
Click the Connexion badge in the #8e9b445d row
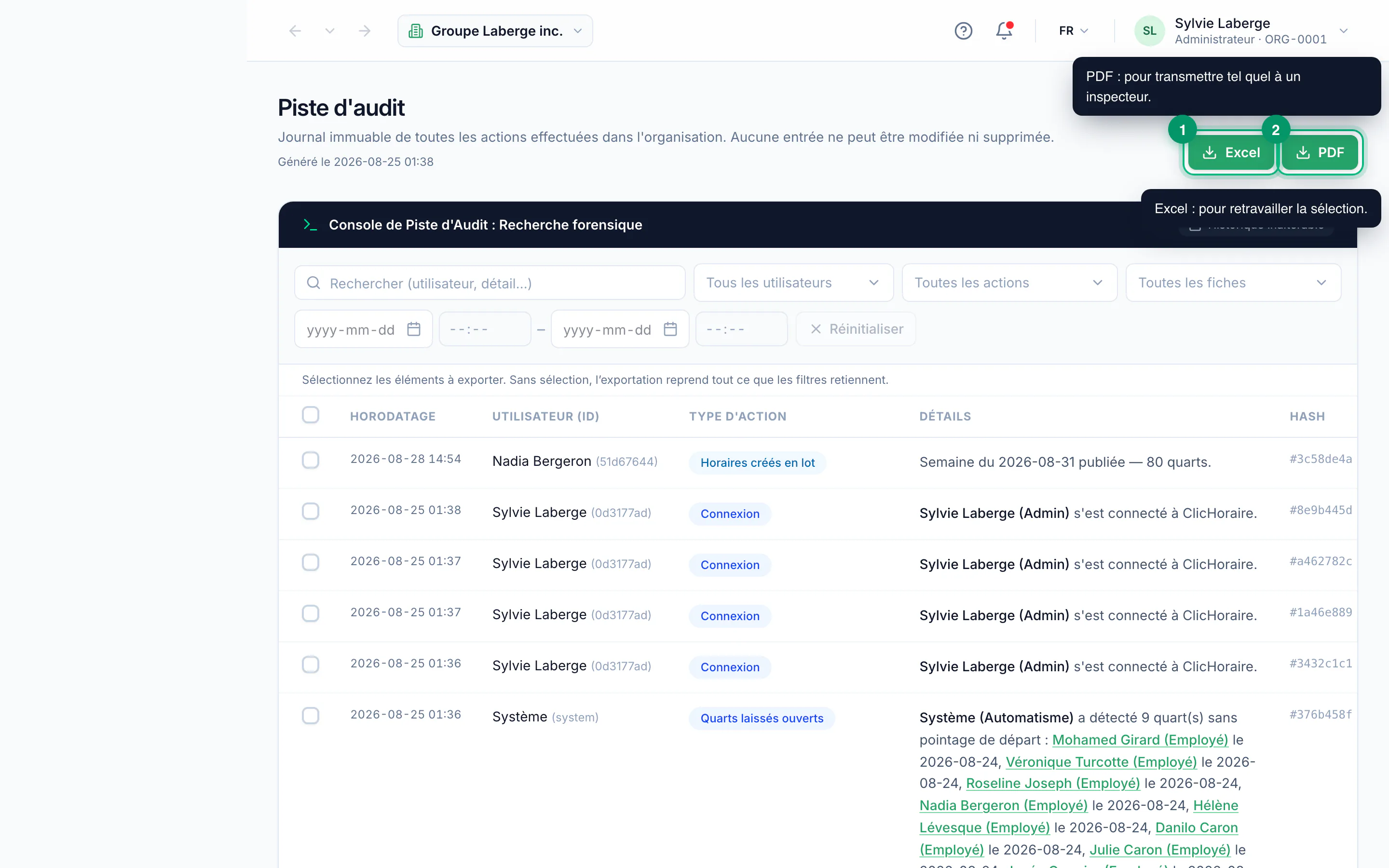(x=730, y=515)
